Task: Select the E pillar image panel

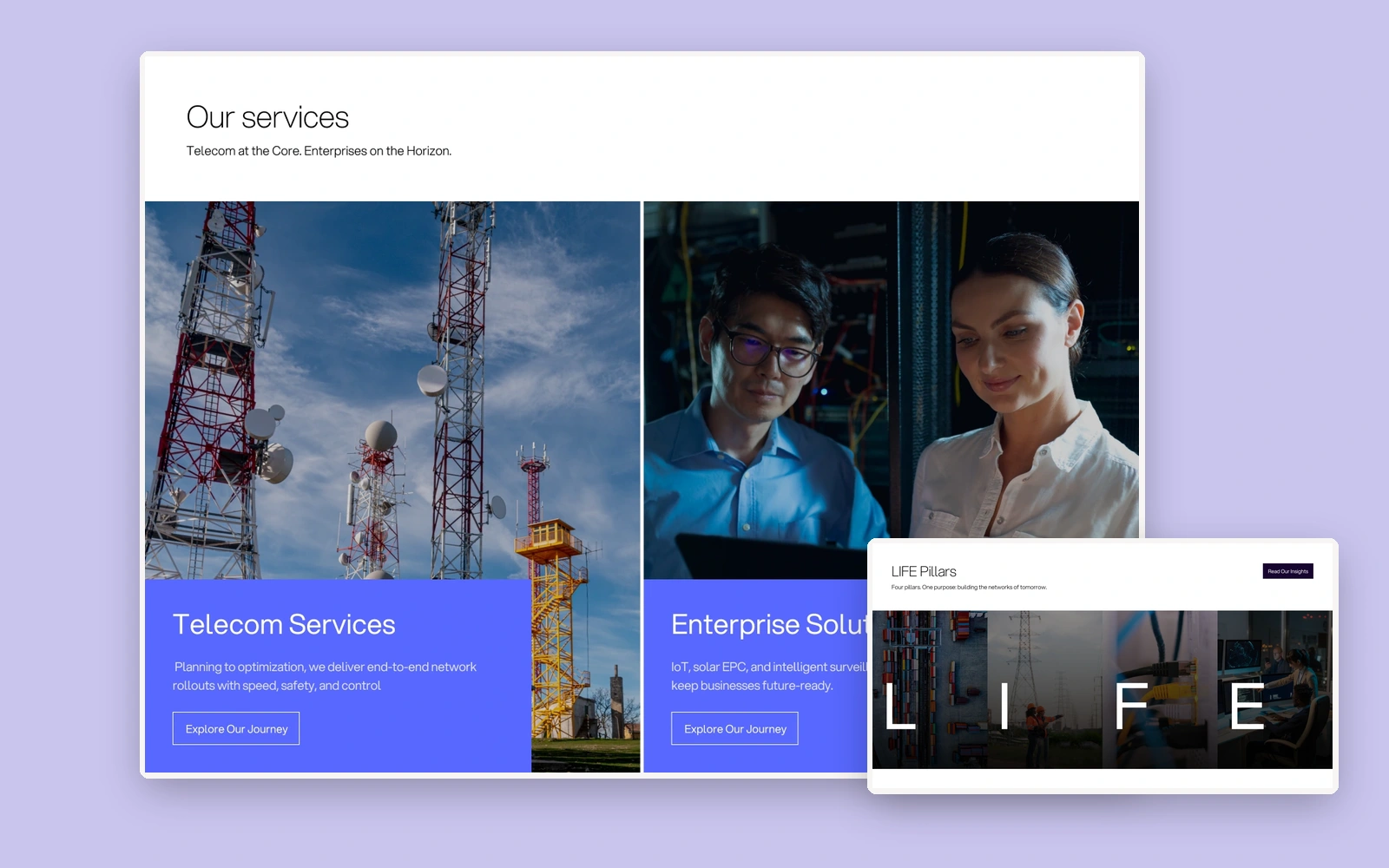Action: click(x=1274, y=689)
